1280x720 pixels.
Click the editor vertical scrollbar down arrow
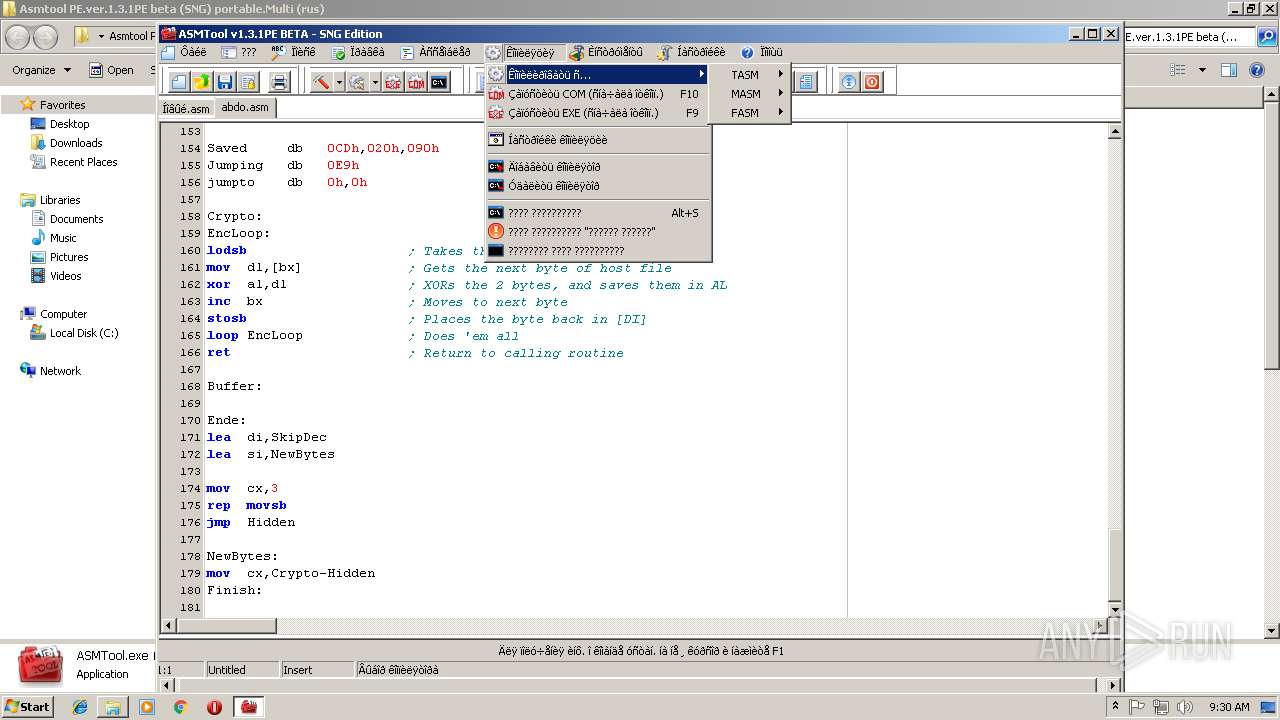click(1115, 609)
